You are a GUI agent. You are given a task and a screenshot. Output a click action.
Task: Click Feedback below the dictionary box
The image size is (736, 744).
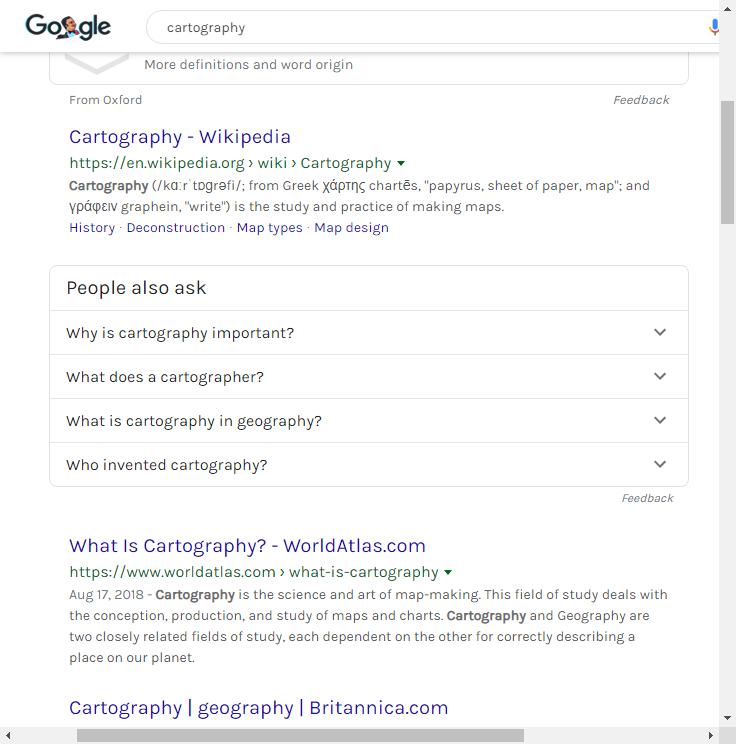coord(641,100)
